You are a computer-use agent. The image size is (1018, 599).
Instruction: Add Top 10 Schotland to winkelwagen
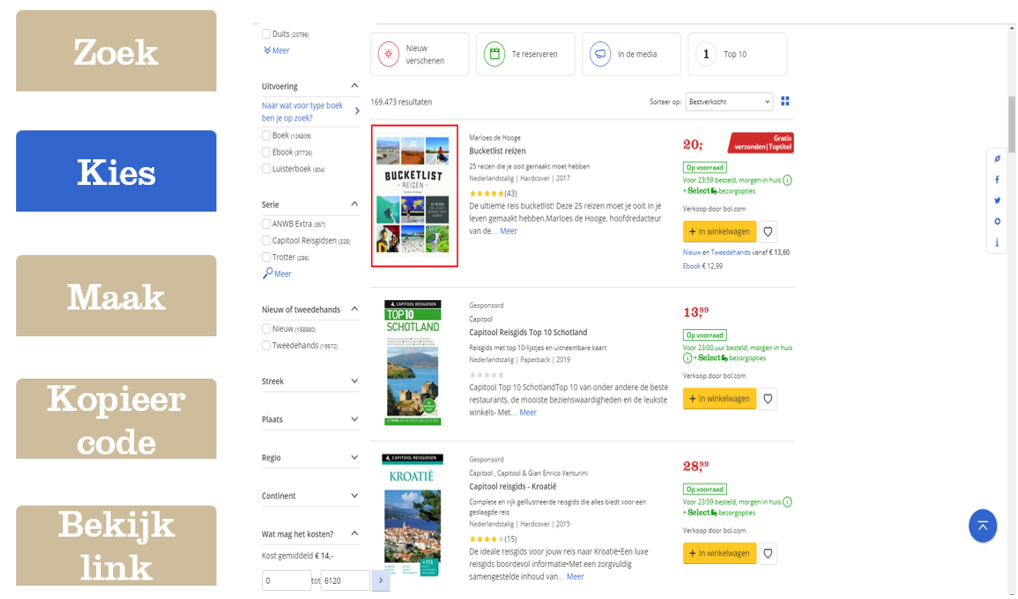coord(719,398)
